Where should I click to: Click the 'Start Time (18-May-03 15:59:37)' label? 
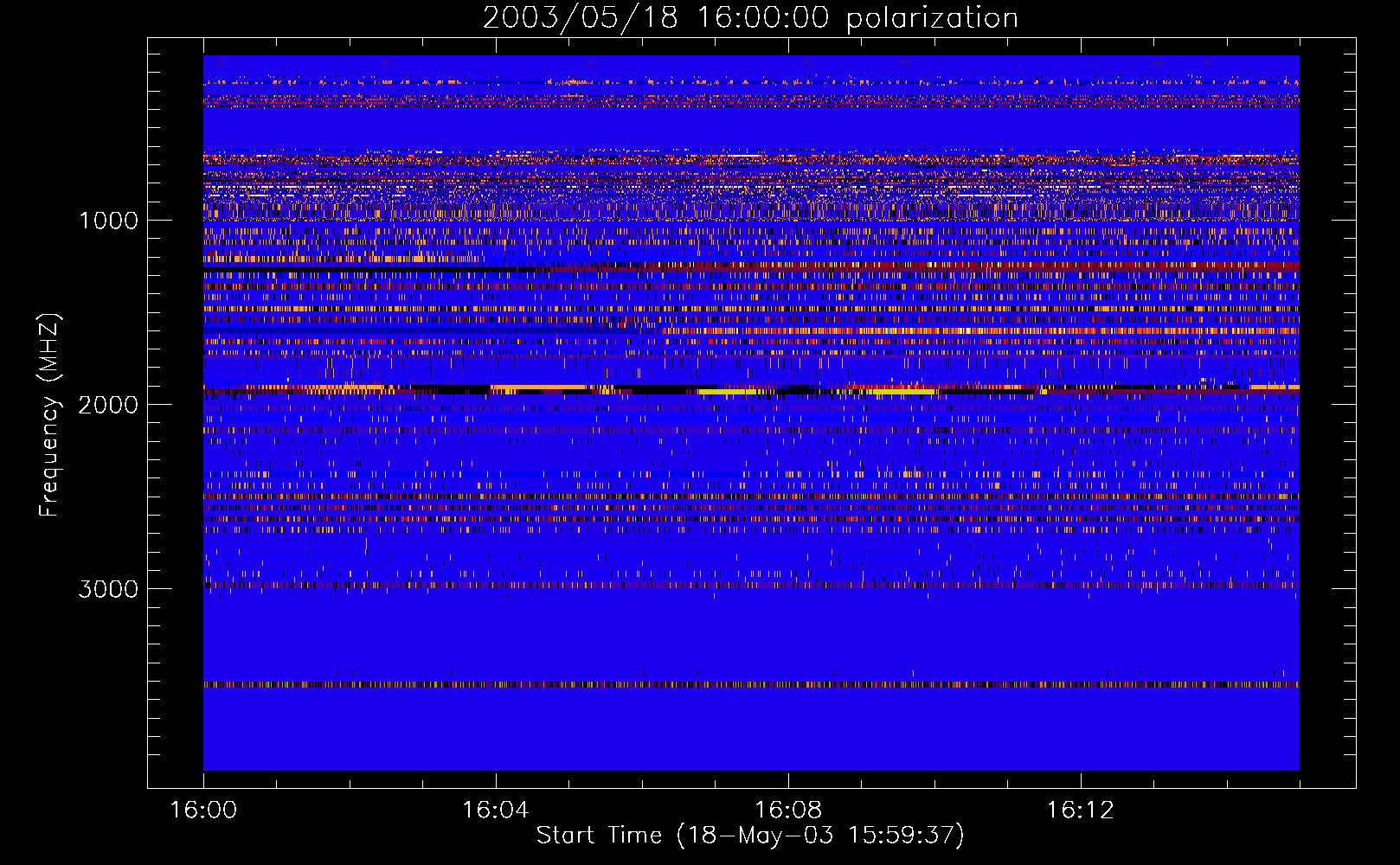click(750, 836)
